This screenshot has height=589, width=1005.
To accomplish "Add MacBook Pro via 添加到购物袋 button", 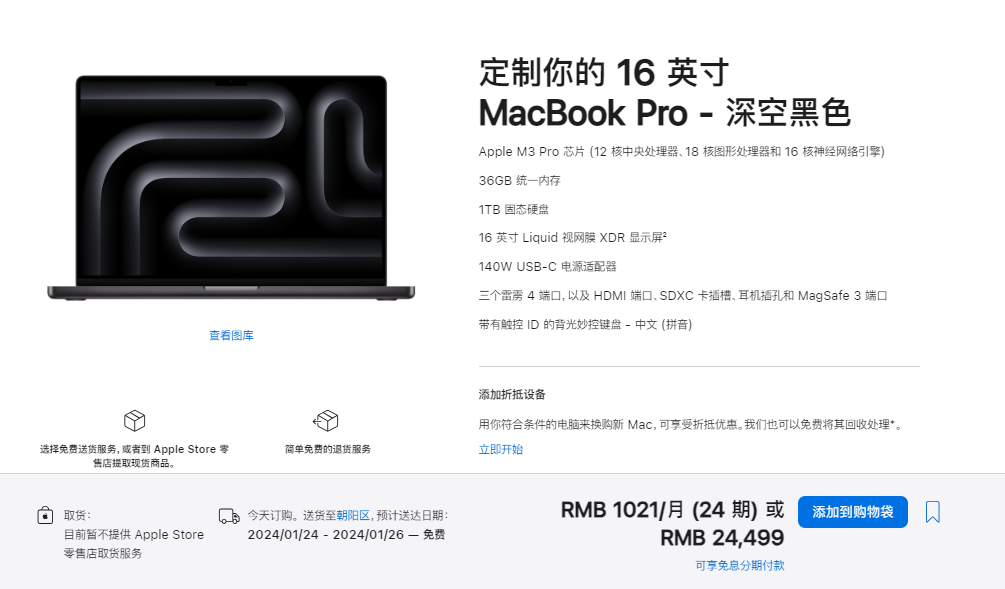I will pyautogui.click(x=852, y=512).
